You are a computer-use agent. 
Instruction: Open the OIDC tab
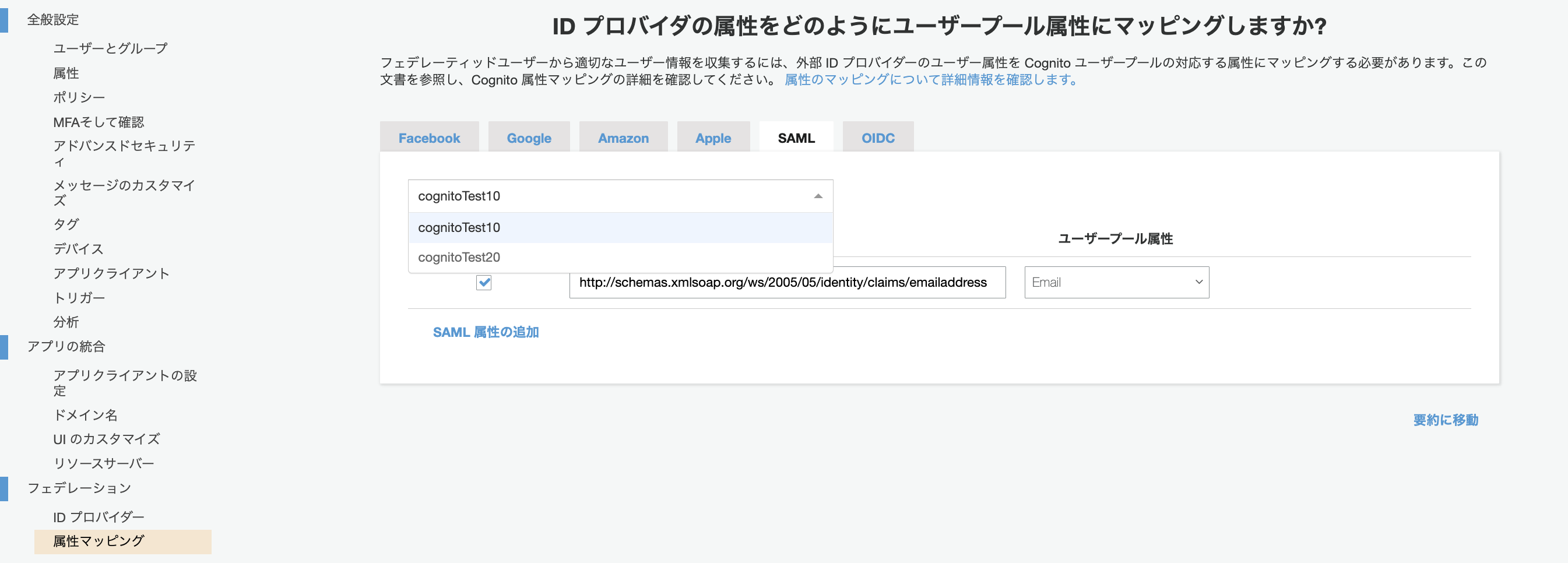878,138
